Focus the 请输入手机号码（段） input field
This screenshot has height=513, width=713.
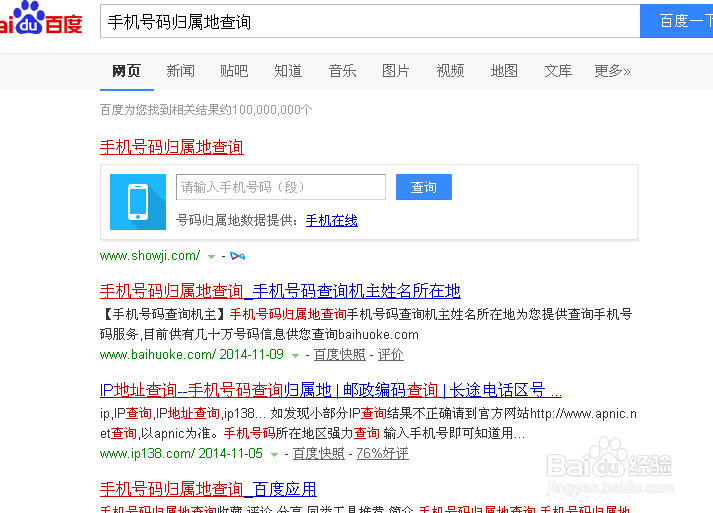(281, 187)
